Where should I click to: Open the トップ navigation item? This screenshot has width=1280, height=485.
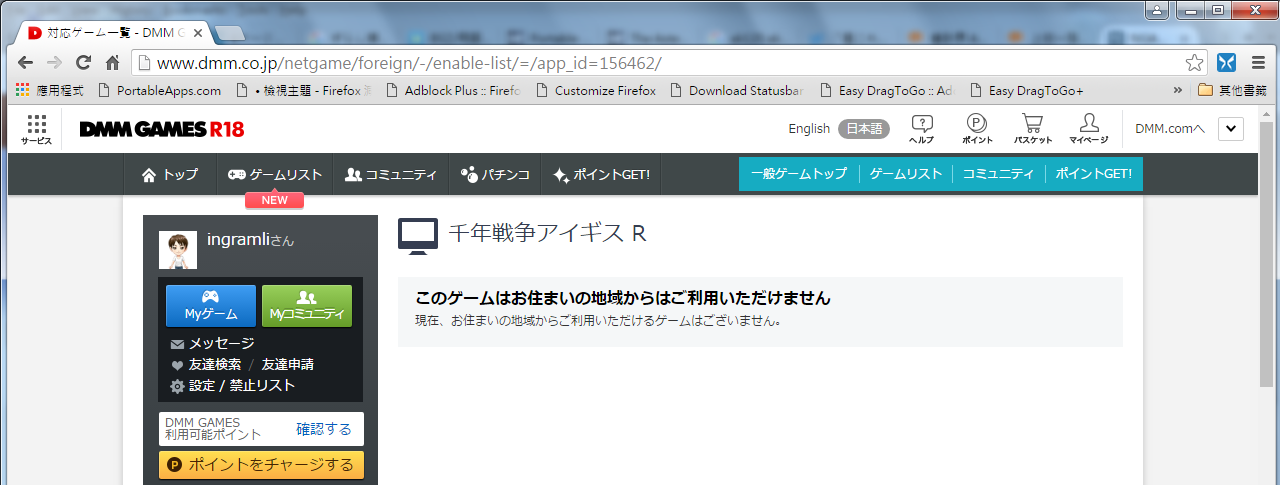169,174
